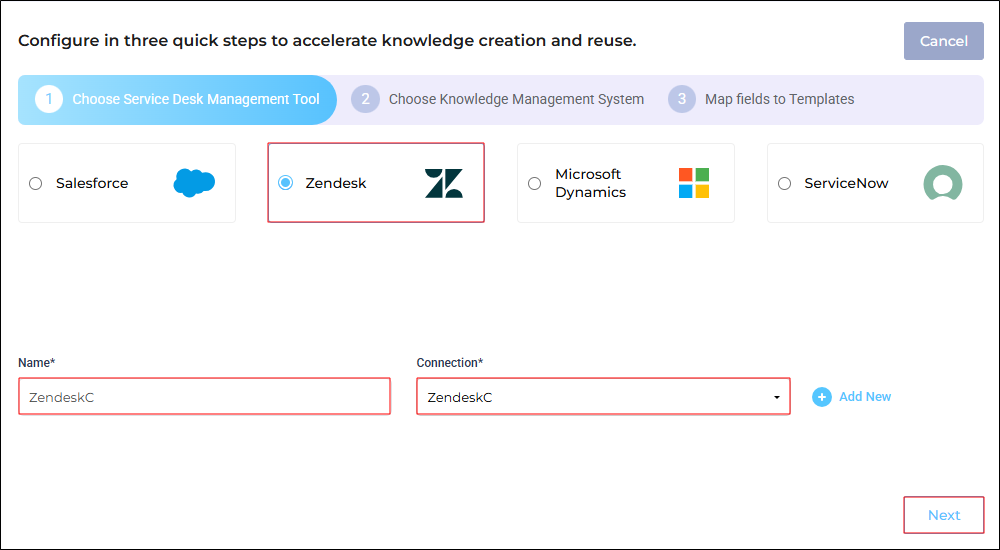1000x550 pixels.
Task: Click the step 3 number circle
Action: 682,100
